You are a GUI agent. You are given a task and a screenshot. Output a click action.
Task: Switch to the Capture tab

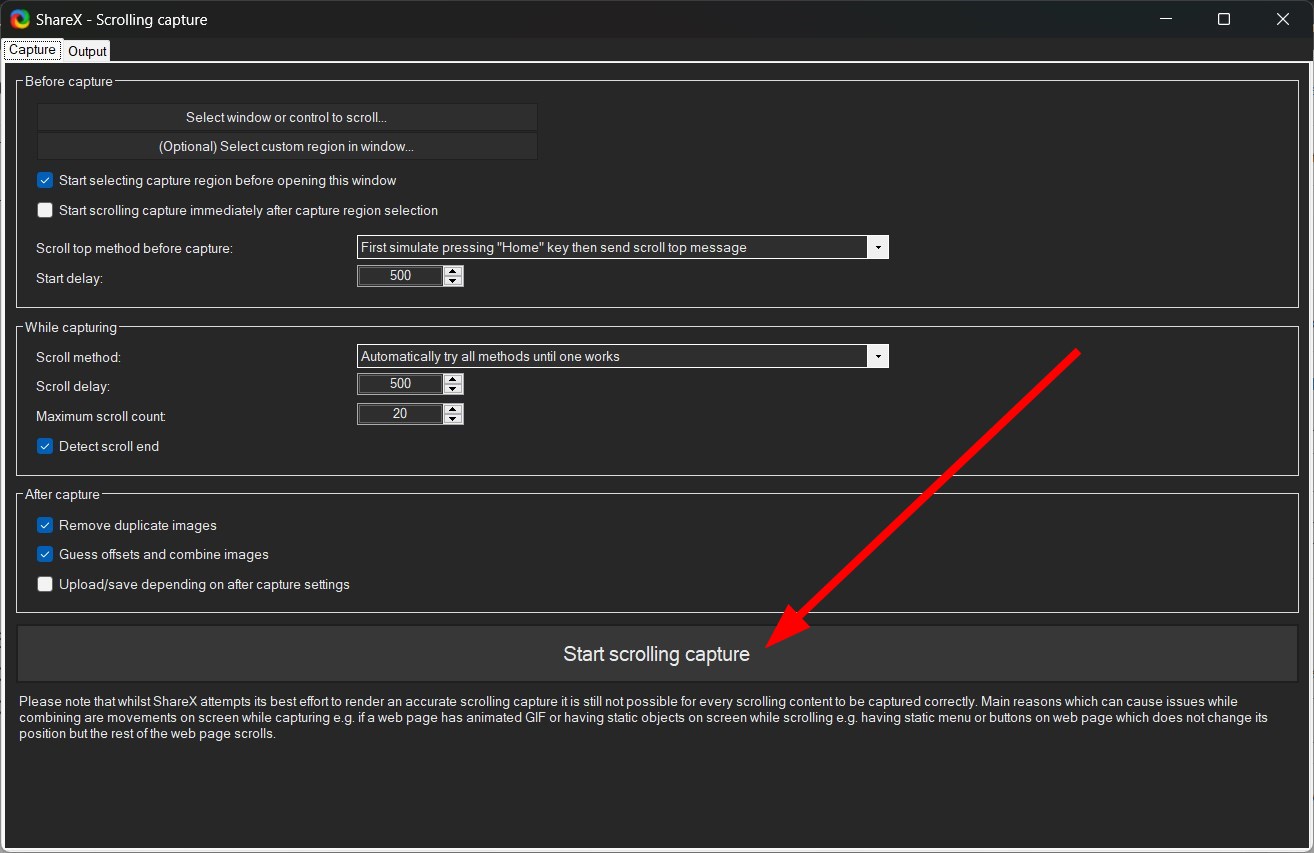[x=32, y=50]
